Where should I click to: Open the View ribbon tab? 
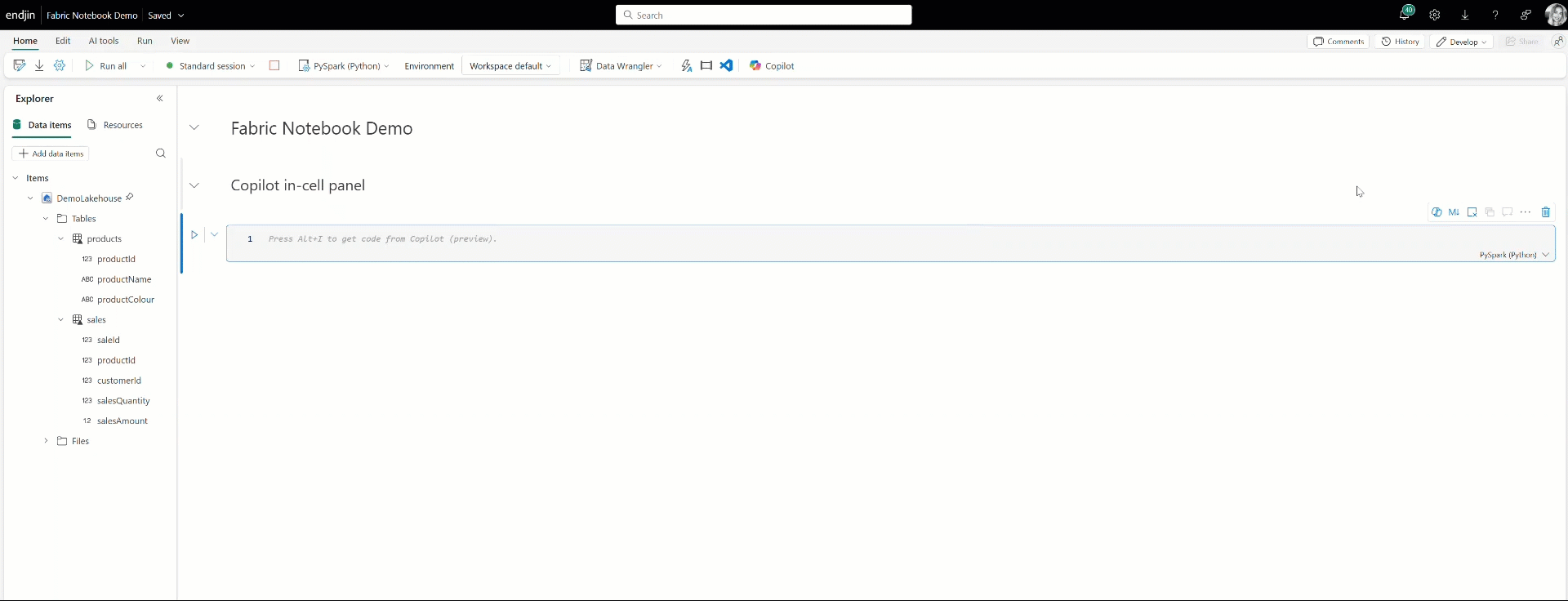click(180, 41)
